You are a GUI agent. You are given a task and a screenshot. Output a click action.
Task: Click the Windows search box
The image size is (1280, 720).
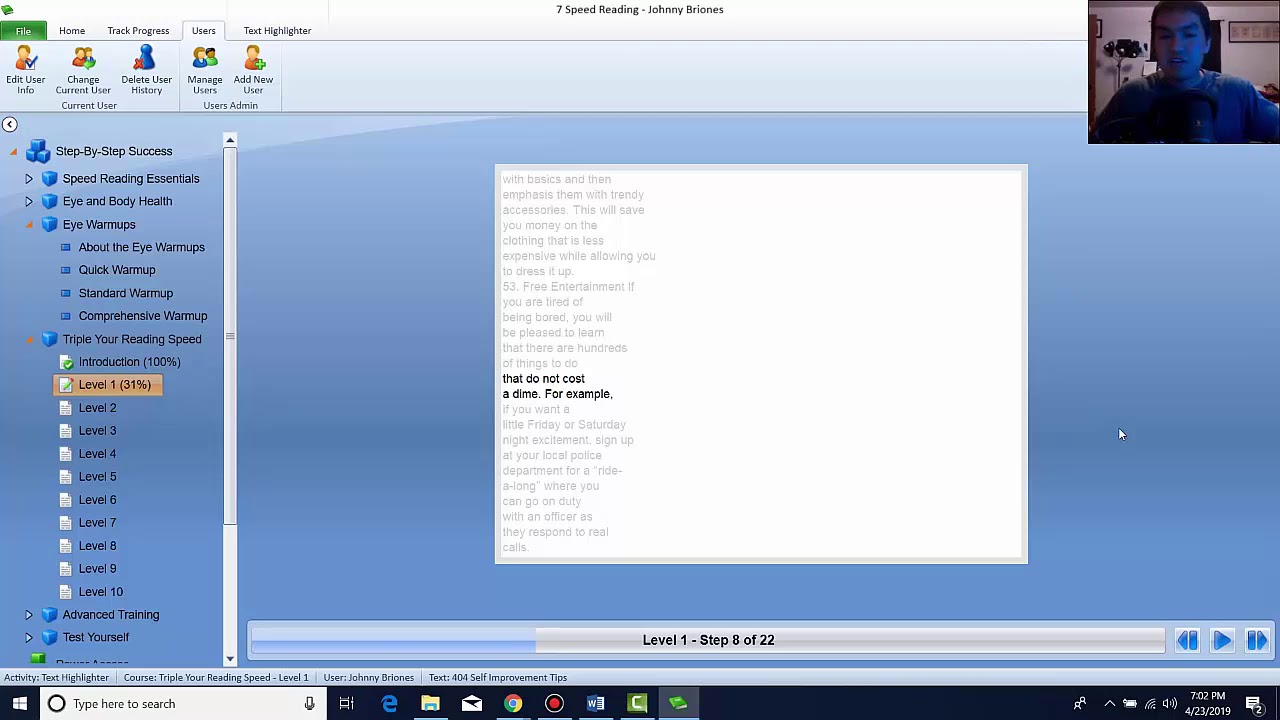[x=182, y=703]
